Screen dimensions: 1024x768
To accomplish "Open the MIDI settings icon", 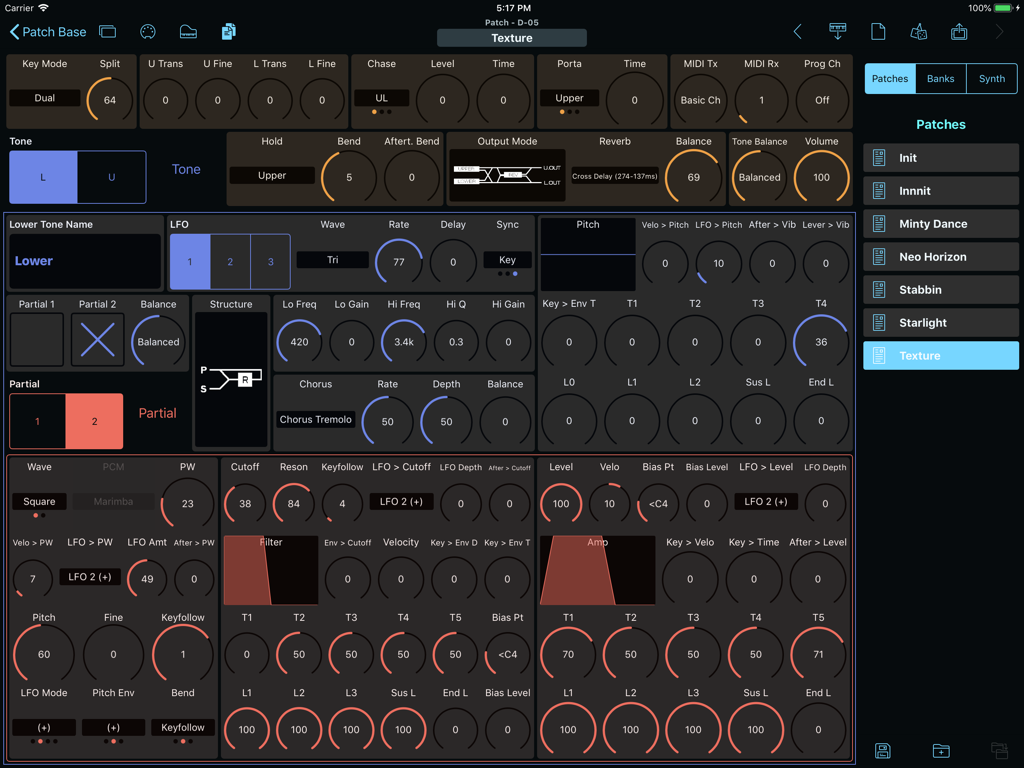I will pos(147,31).
